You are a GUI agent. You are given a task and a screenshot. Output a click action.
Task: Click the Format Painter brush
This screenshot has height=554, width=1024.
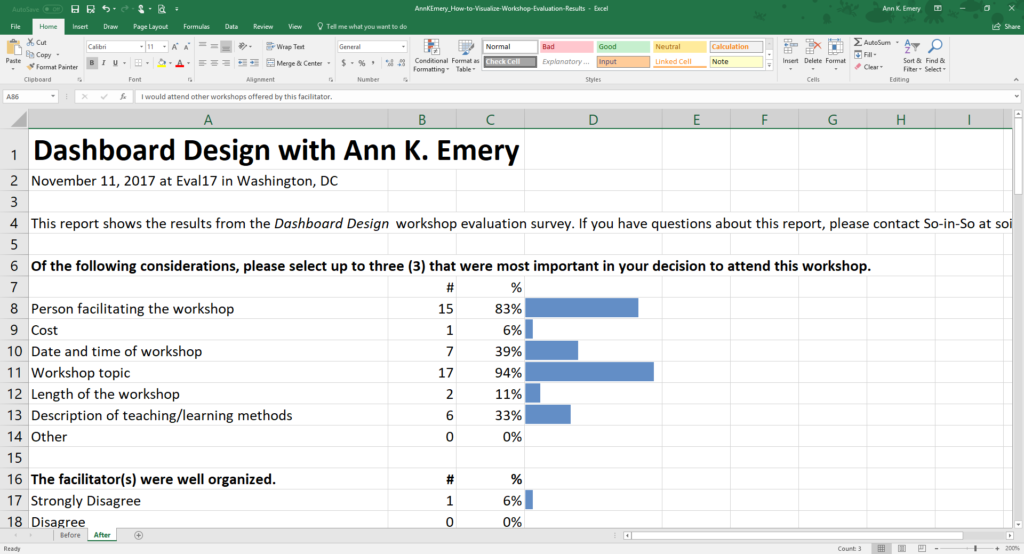31,67
